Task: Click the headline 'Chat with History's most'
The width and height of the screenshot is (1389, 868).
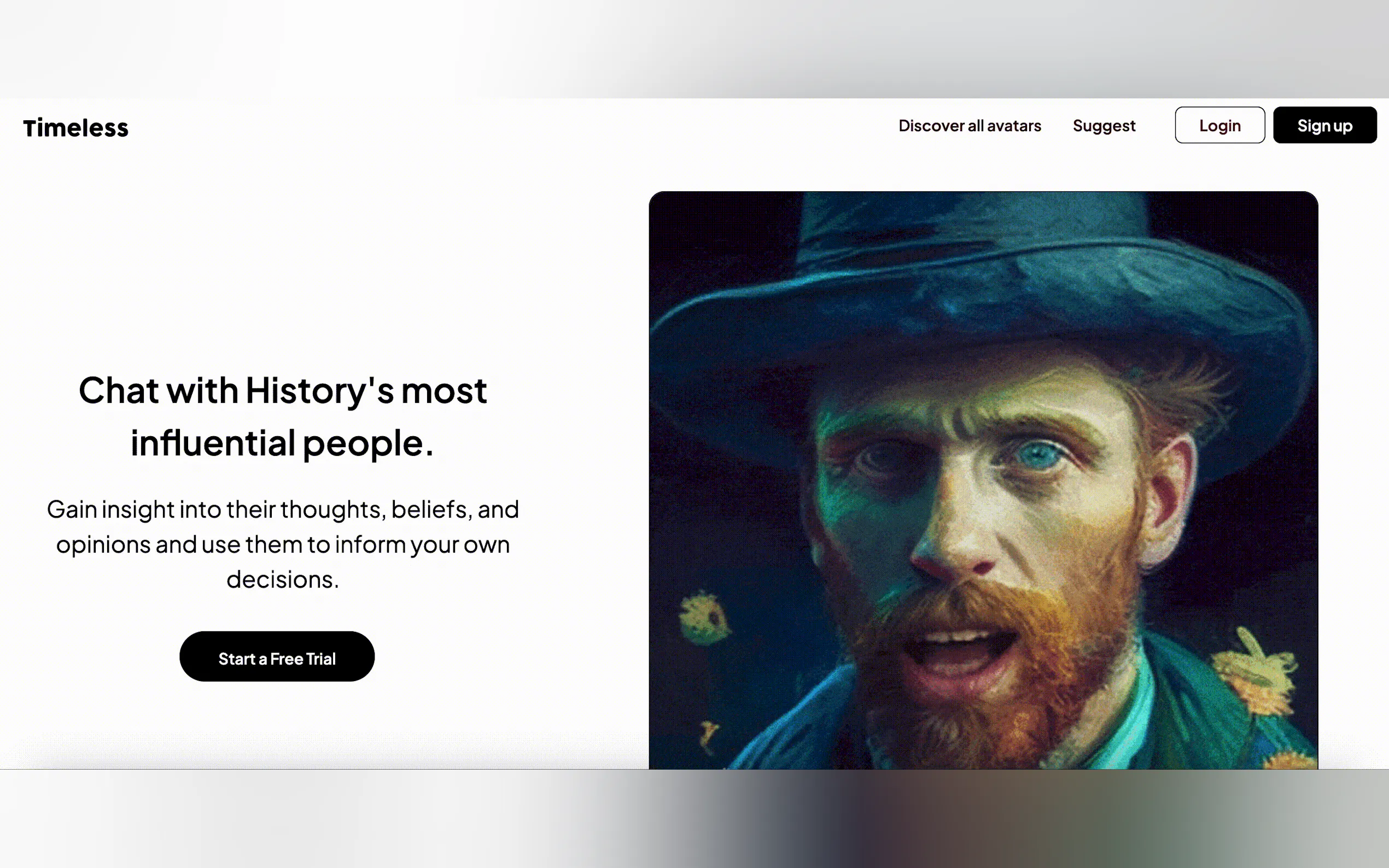Action: tap(283, 390)
